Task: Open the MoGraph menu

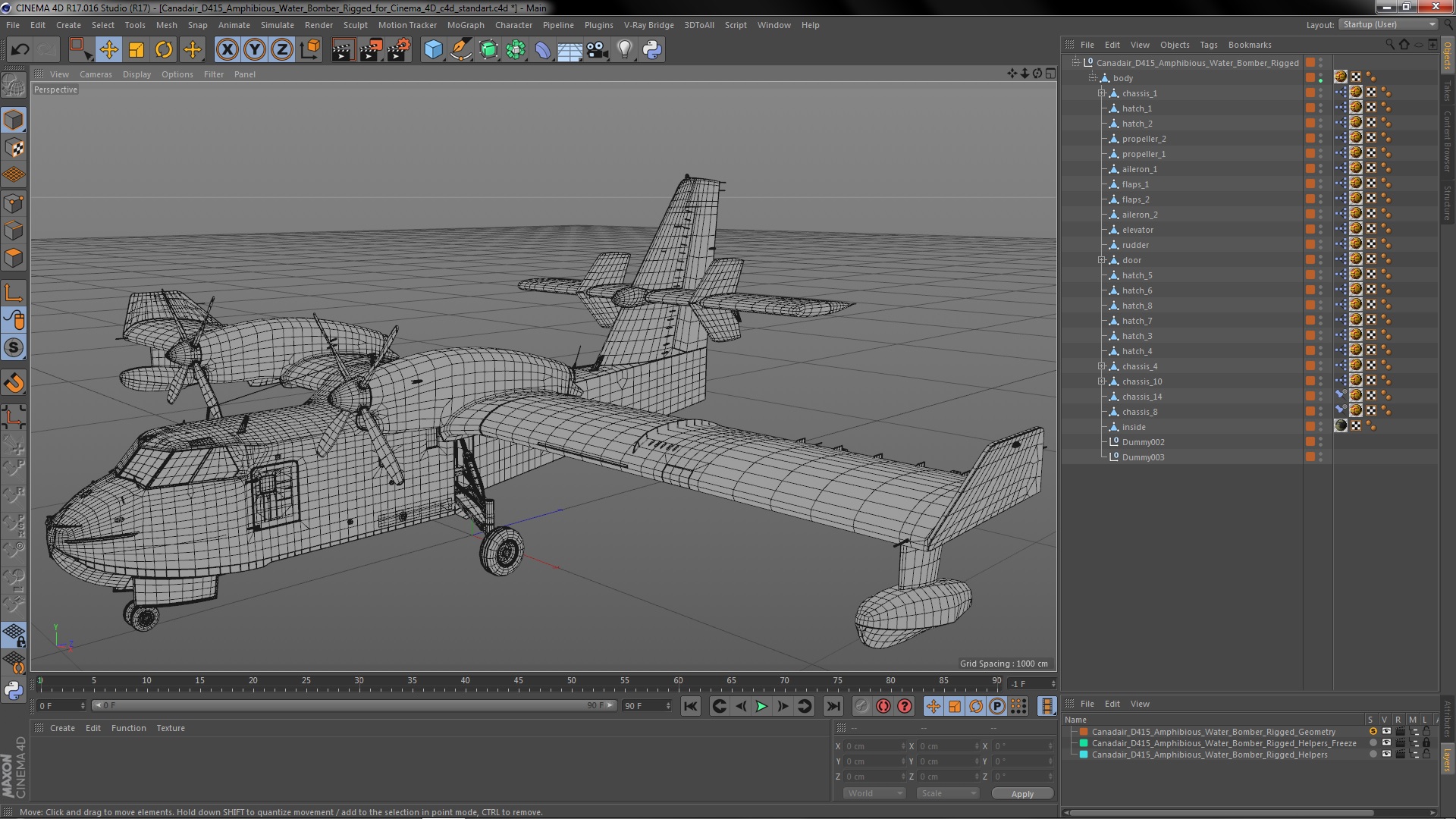Action: coord(466,25)
